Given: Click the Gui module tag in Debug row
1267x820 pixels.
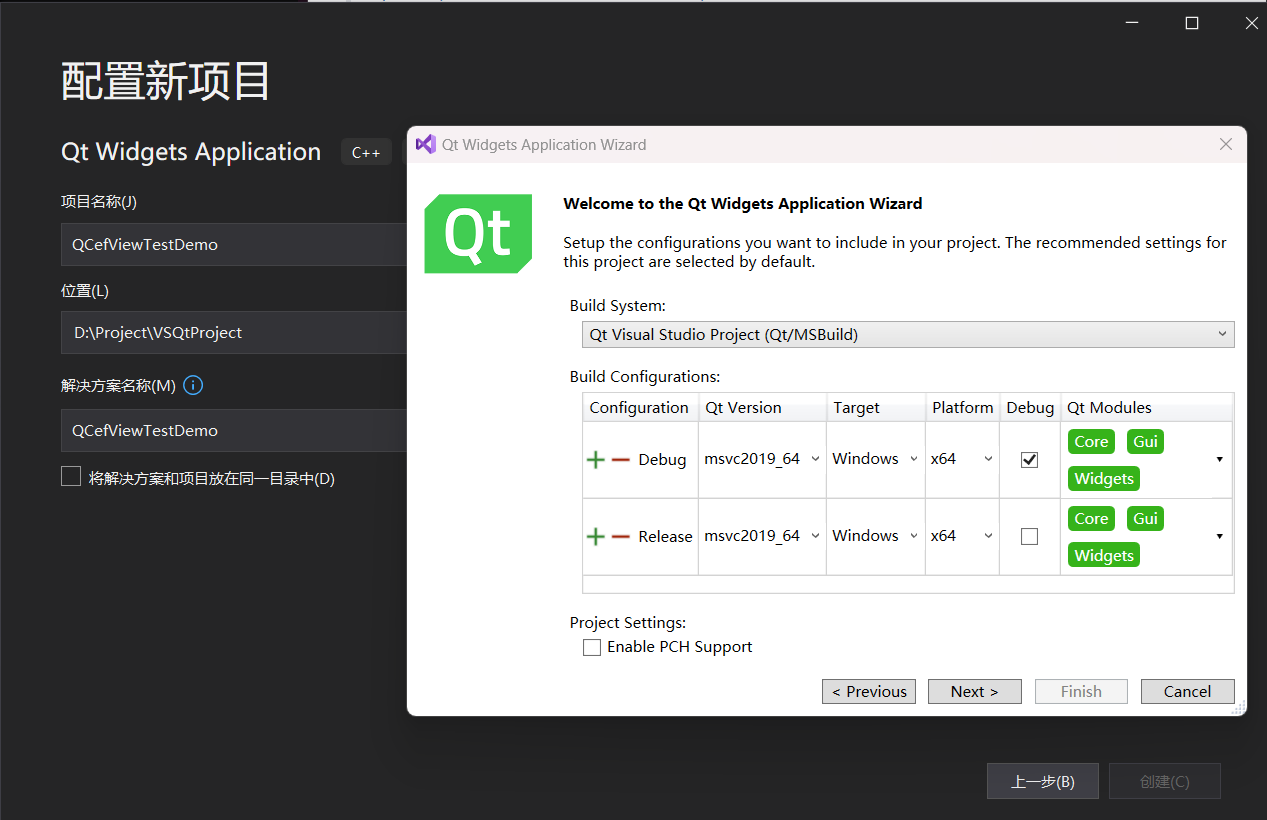Looking at the screenshot, I should pyautogui.click(x=1146, y=442).
